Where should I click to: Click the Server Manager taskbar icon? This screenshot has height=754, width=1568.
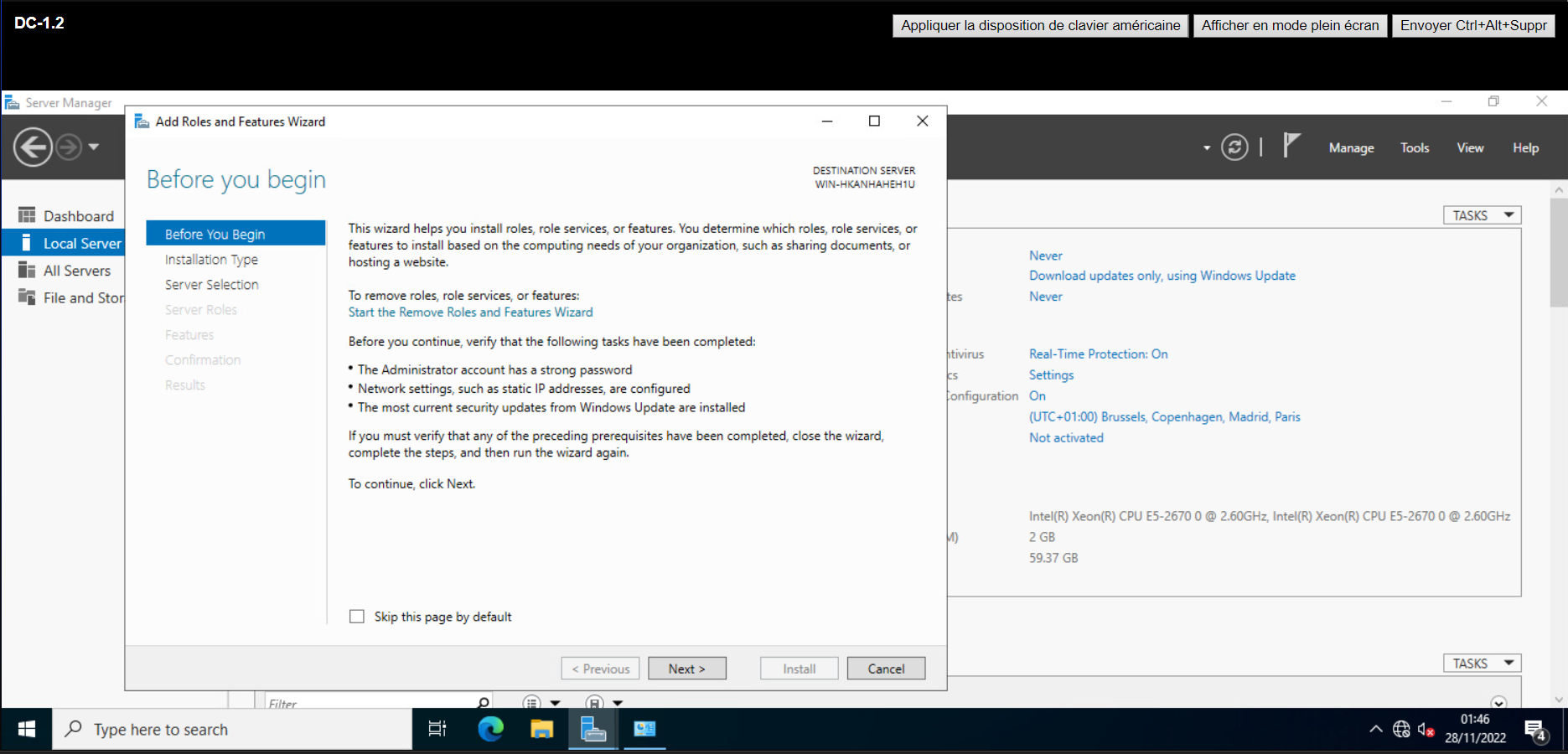pyautogui.click(x=593, y=729)
